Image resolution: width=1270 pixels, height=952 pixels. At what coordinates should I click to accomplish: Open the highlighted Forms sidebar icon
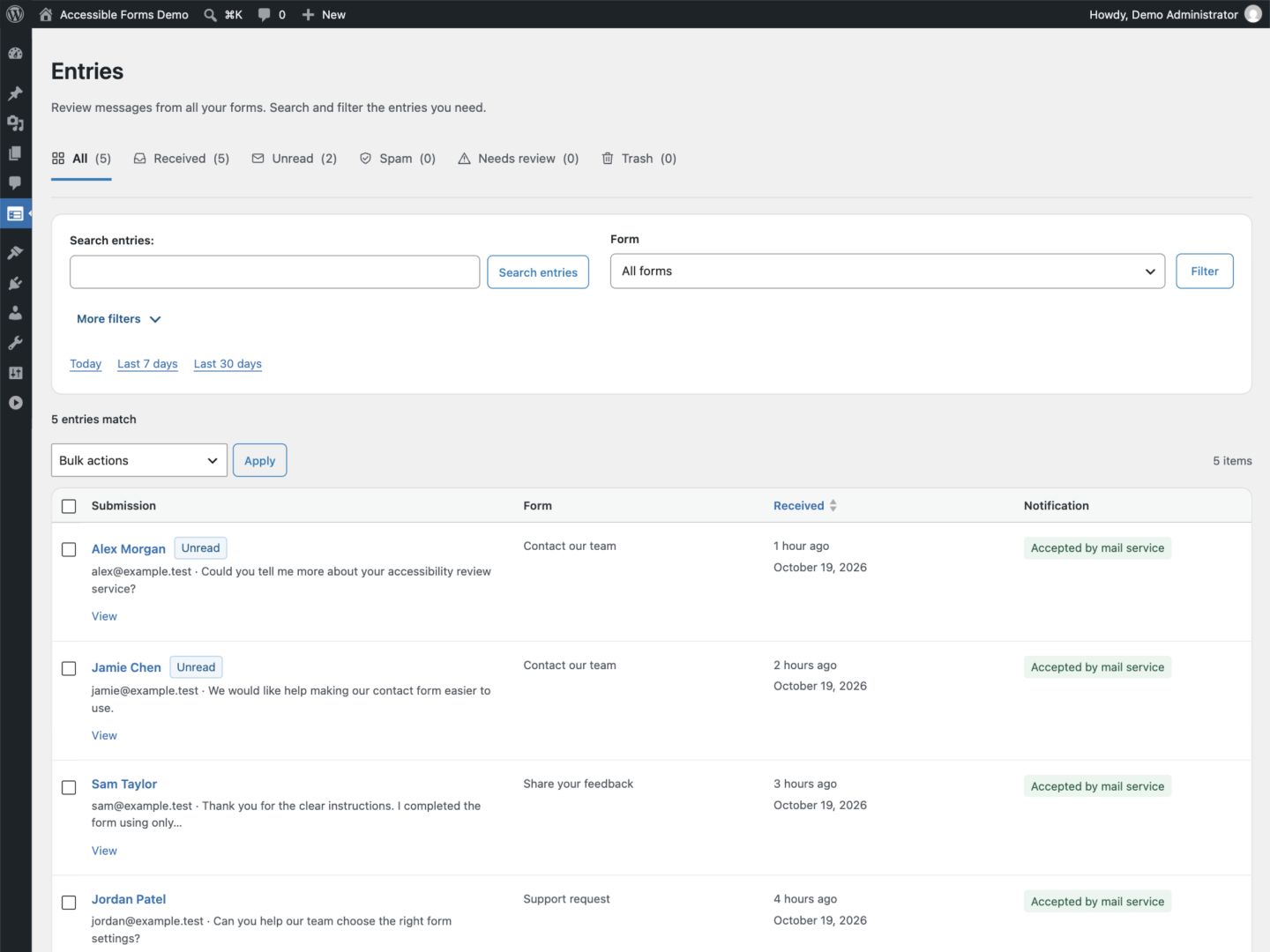point(15,214)
